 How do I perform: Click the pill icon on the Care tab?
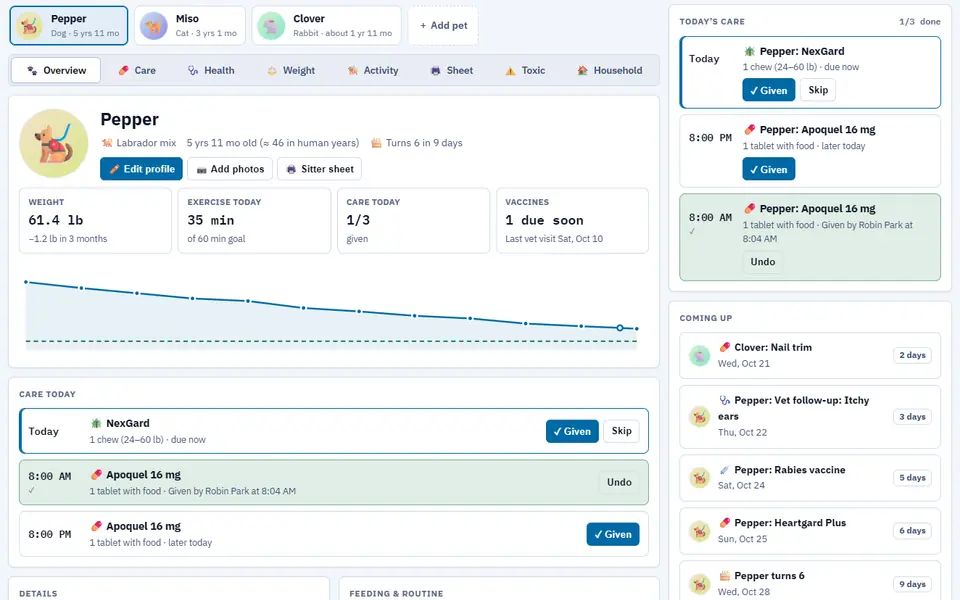[x=124, y=70]
